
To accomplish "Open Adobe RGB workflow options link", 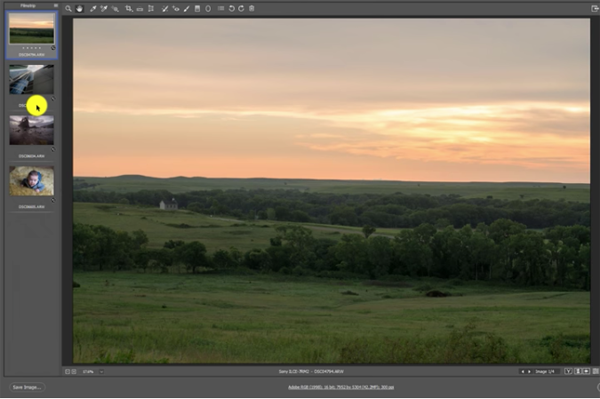I will point(341,387).
